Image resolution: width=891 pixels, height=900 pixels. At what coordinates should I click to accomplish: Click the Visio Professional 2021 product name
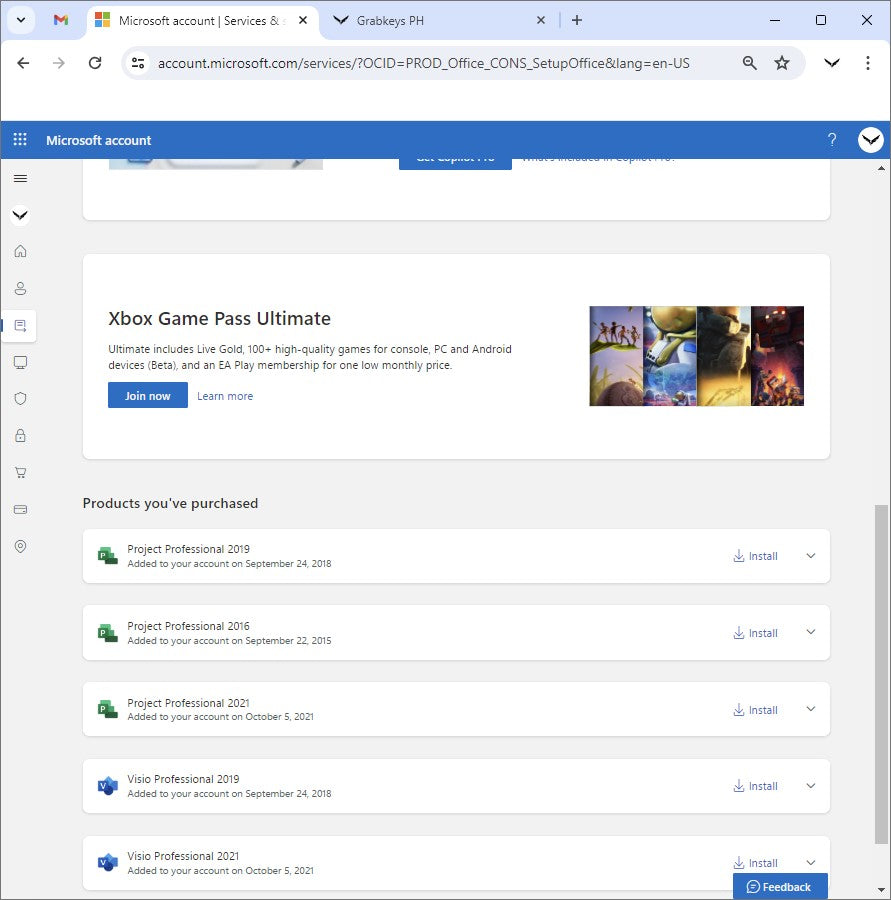[x=183, y=856]
